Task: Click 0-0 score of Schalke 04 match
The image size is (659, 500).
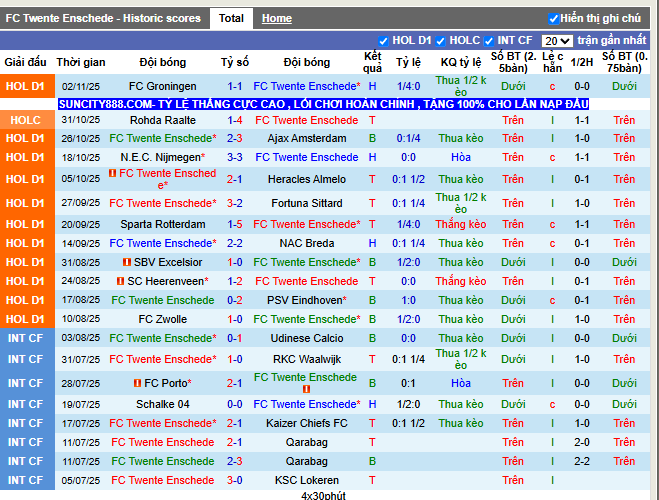Action: (235, 404)
